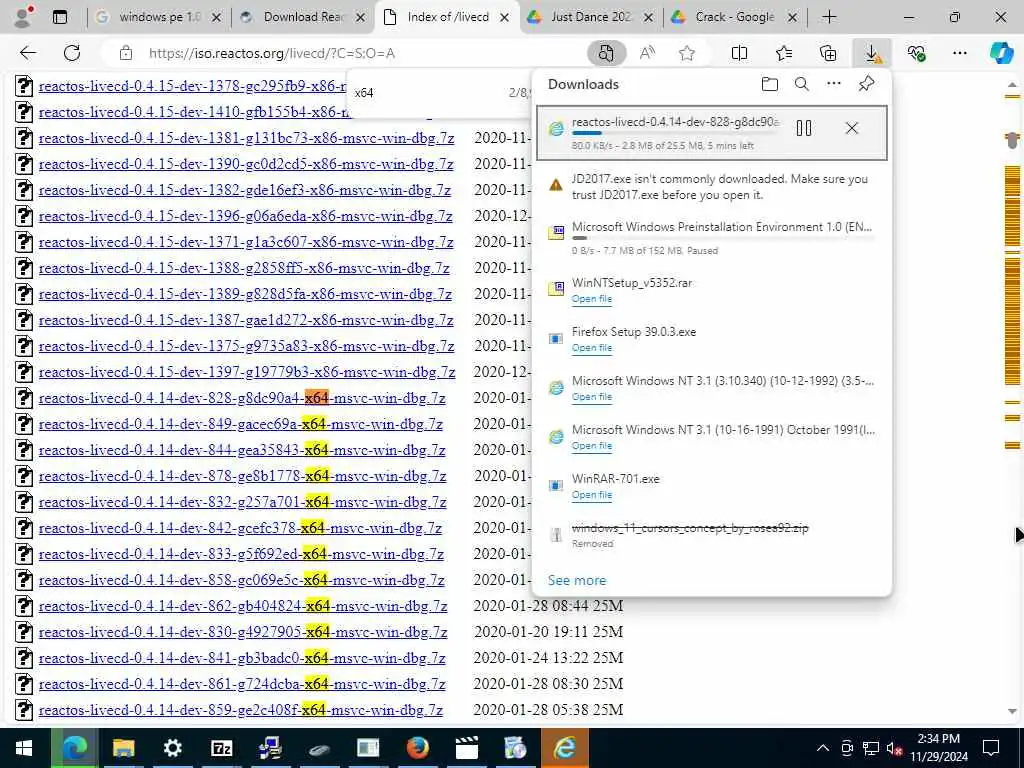Screen dimensions: 1024x768
Task: Pause the reactos-livecd 0.4.14-dev-828 download
Action: click(x=804, y=128)
